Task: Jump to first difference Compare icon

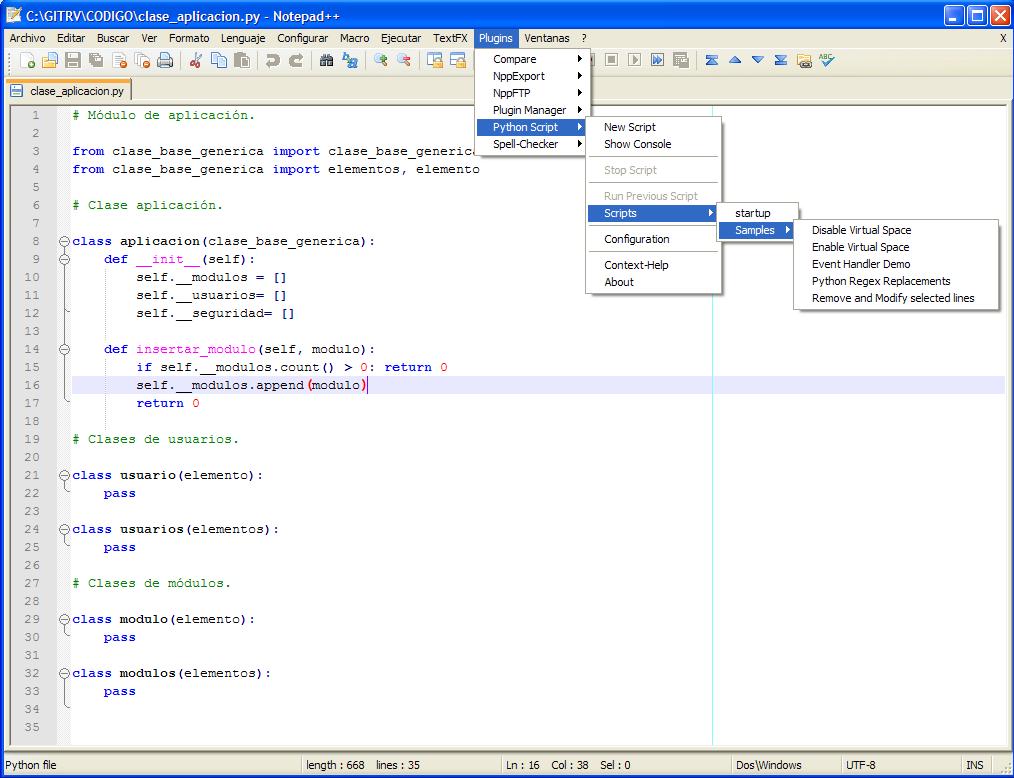Action: [x=711, y=60]
